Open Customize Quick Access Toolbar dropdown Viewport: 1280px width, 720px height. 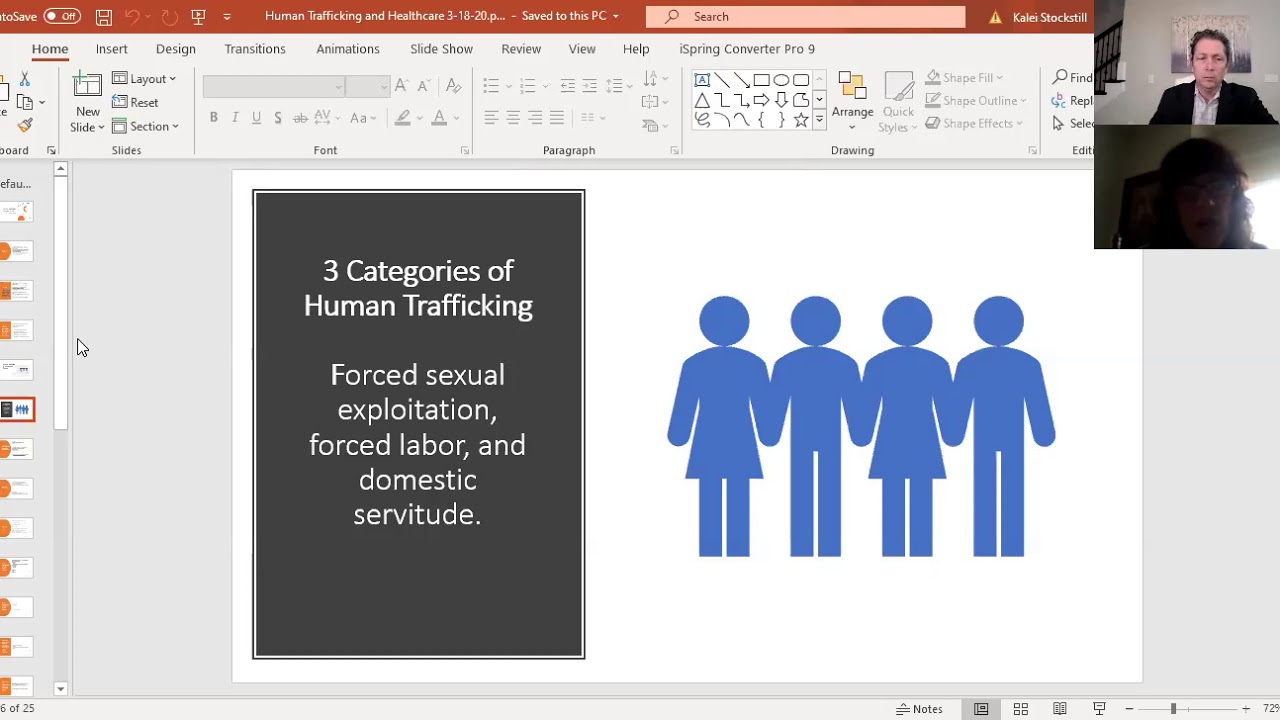coord(227,16)
